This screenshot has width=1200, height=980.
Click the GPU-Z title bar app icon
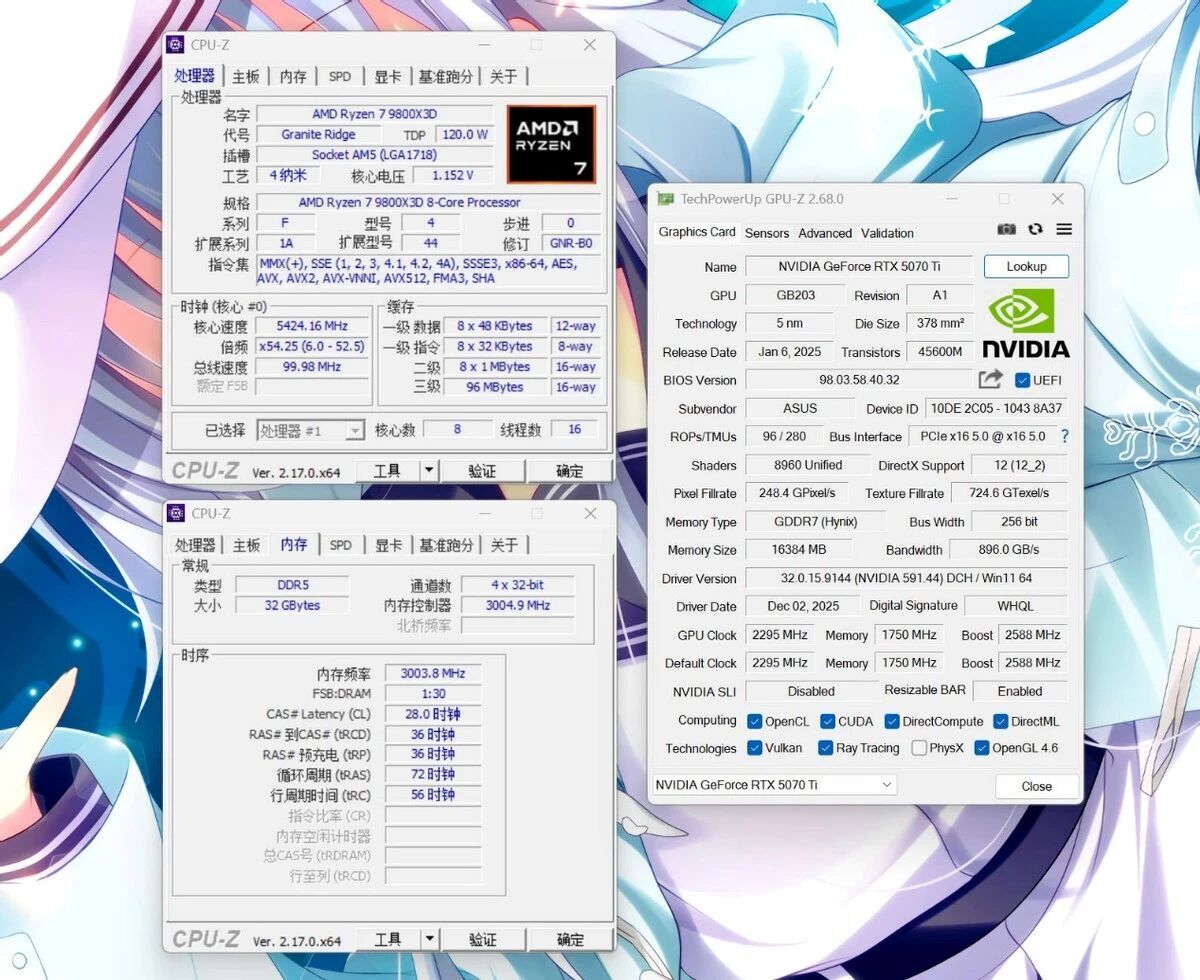pyautogui.click(x=665, y=199)
